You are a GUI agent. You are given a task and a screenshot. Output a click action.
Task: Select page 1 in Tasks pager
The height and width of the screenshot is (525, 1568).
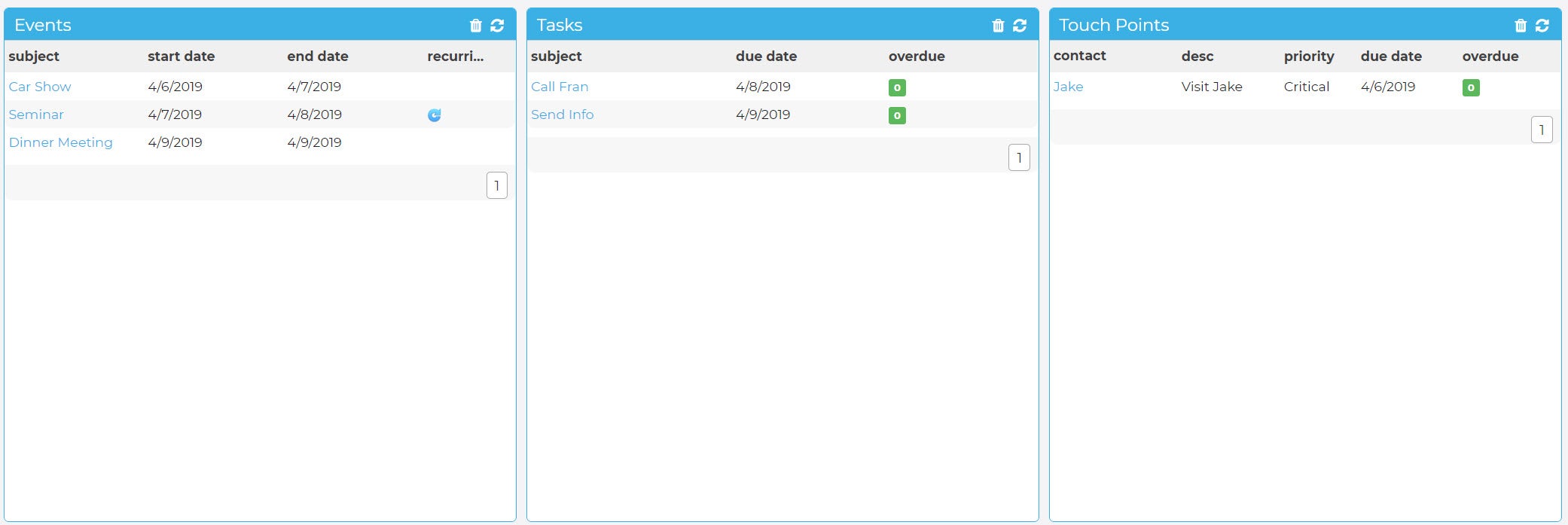(1019, 157)
